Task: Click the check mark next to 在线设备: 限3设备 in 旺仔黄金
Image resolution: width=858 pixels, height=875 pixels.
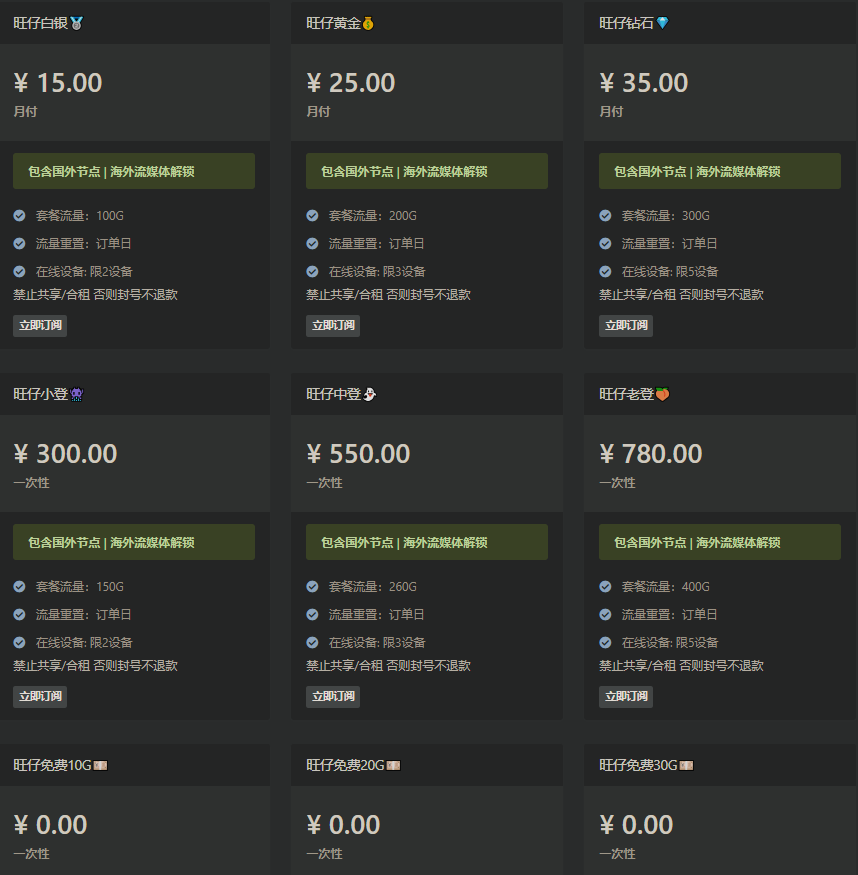Action: 312,271
